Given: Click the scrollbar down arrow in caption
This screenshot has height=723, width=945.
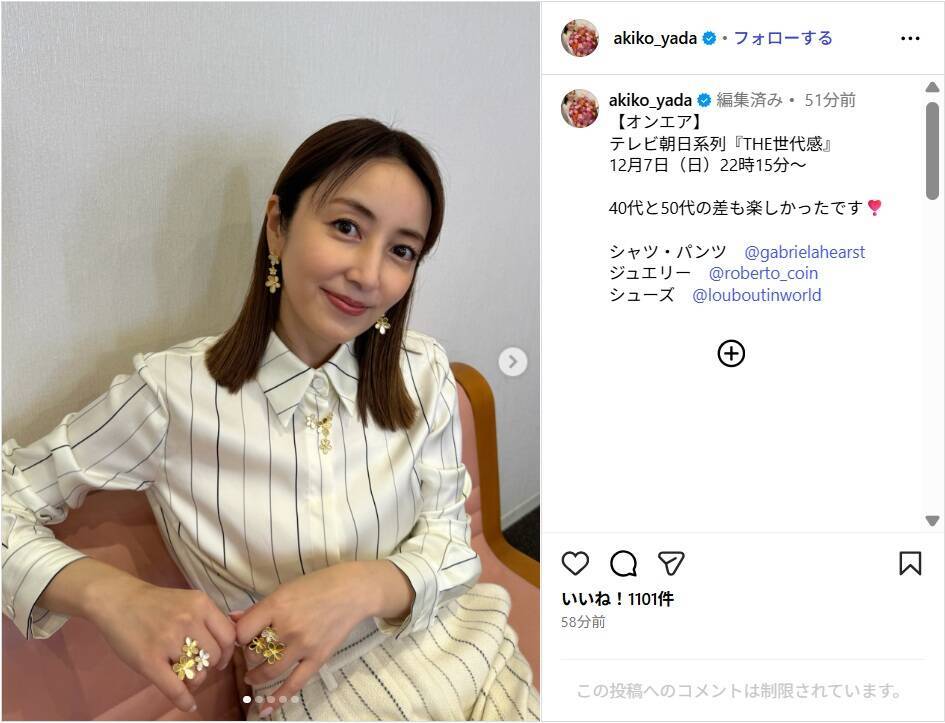Looking at the screenshot, I should [932, 520].
